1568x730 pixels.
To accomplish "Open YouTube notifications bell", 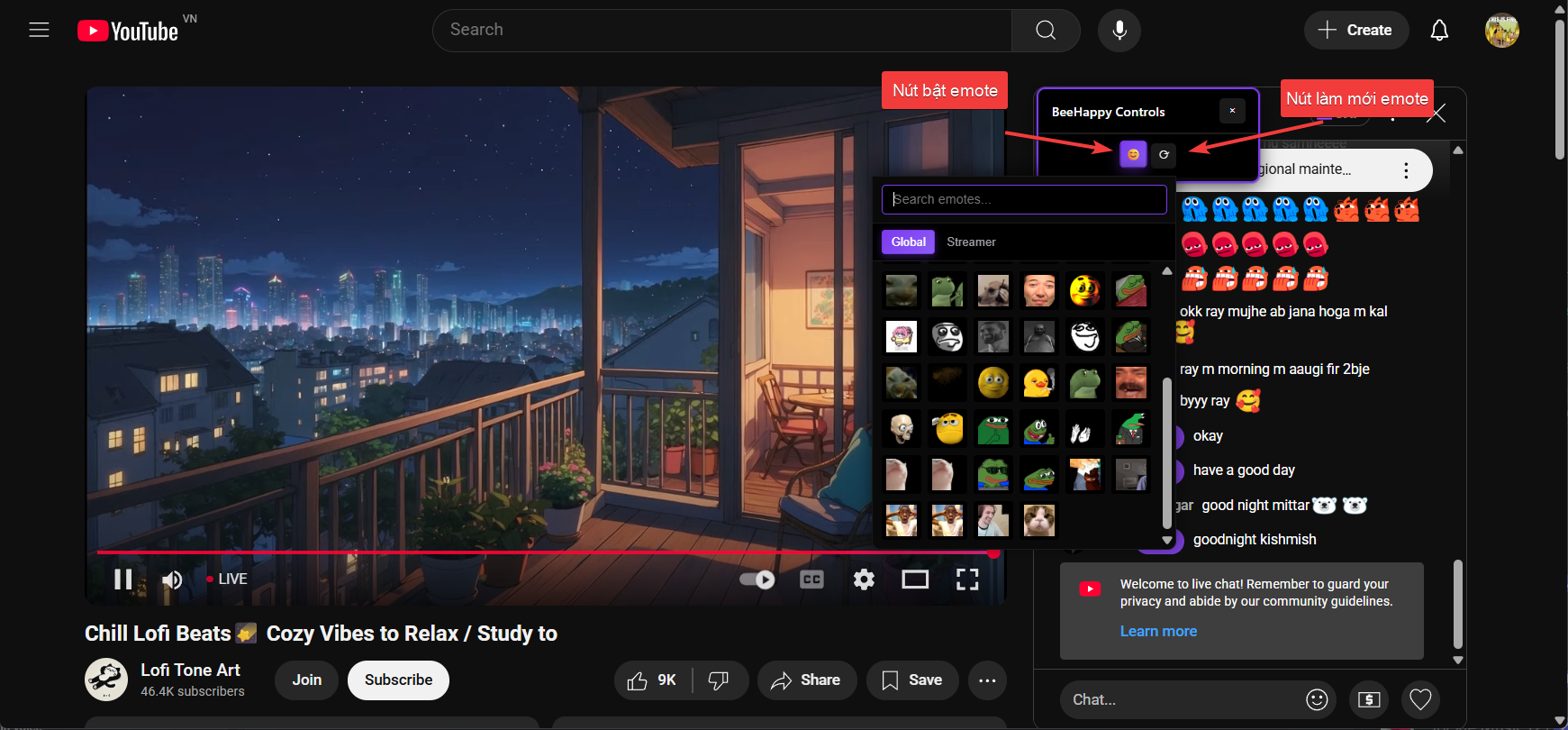I will point(1439,31).
